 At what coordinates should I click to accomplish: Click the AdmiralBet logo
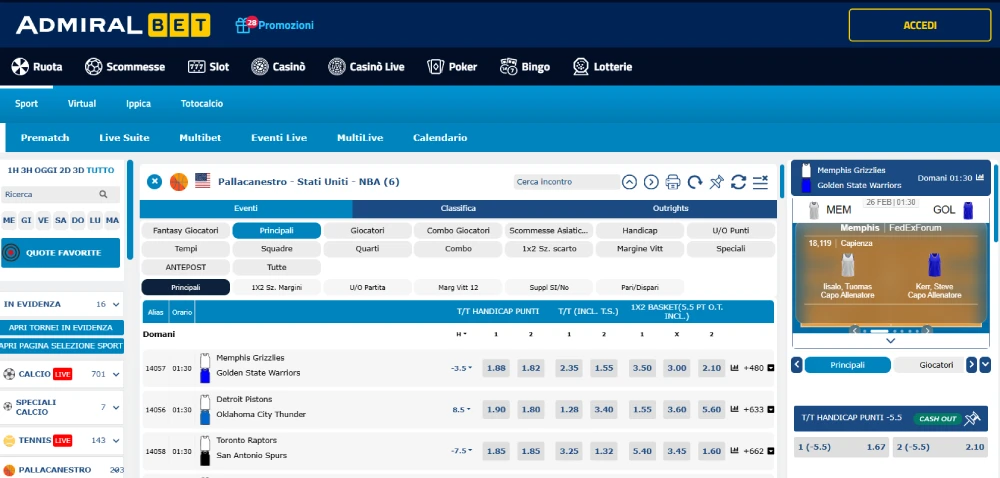(x=113, y=25)
